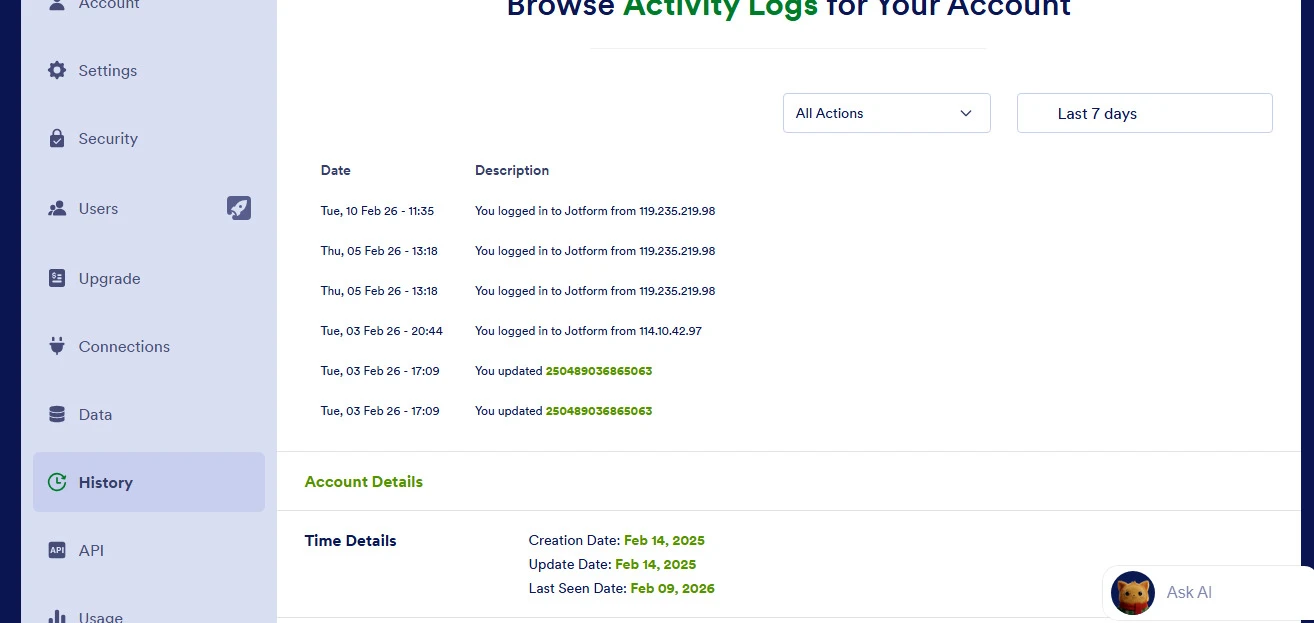Screen dimensions: 1314x623
Task: Open the API section icon
Action: 57,550
